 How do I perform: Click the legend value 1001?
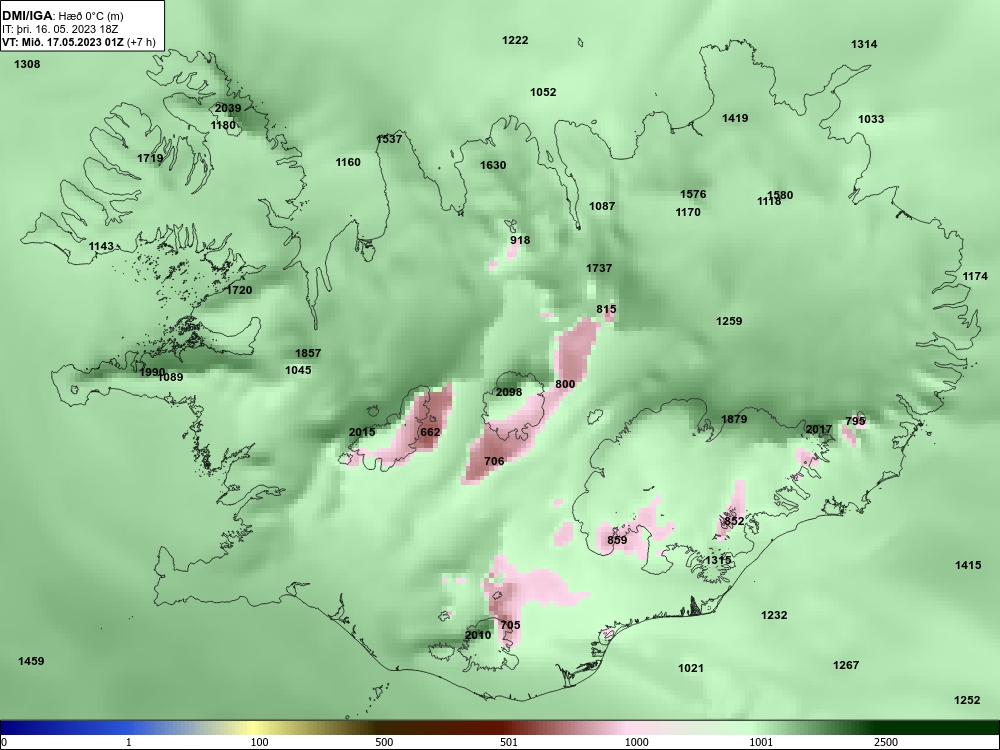click(x=761, y=742)
